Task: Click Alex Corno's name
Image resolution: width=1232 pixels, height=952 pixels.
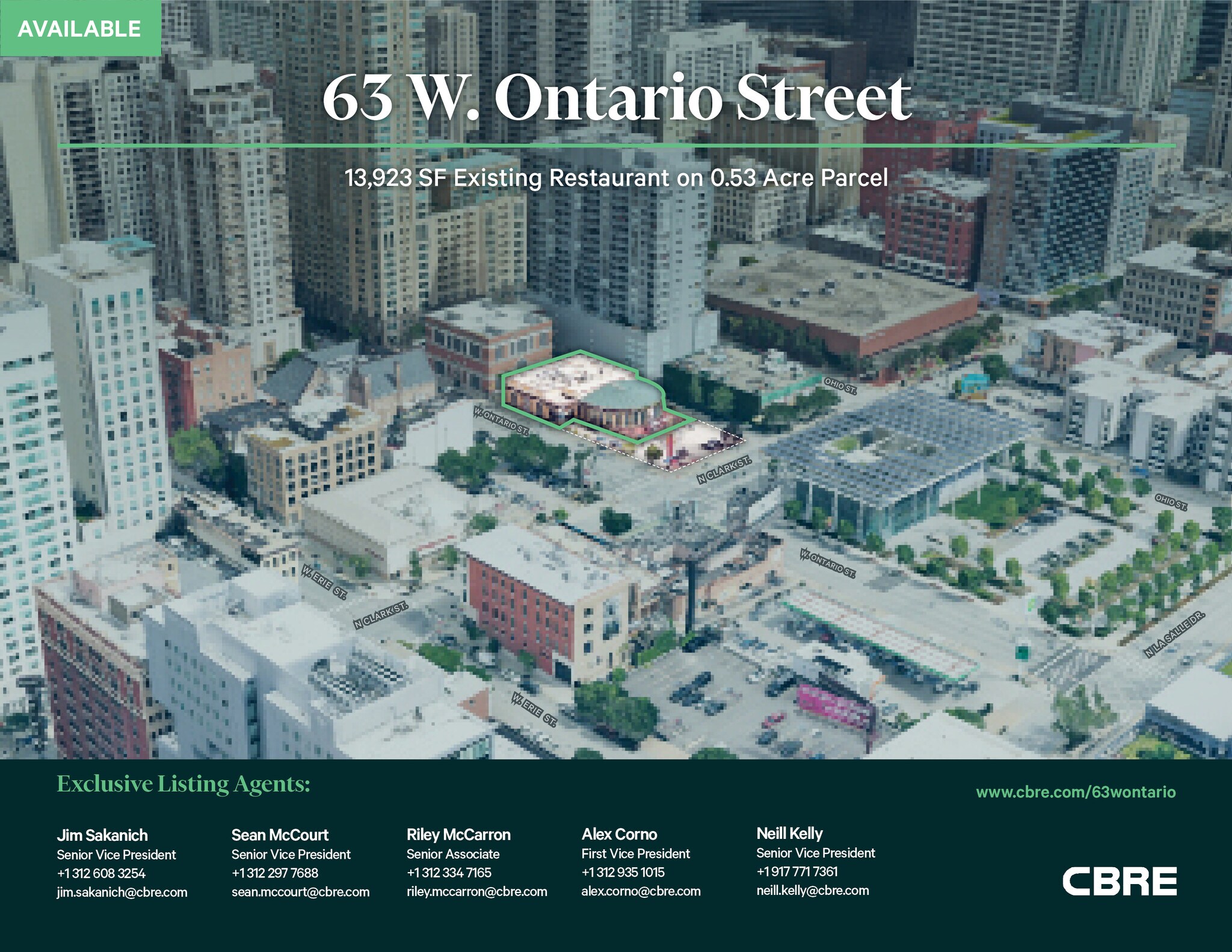Action: tap(619, 834)
